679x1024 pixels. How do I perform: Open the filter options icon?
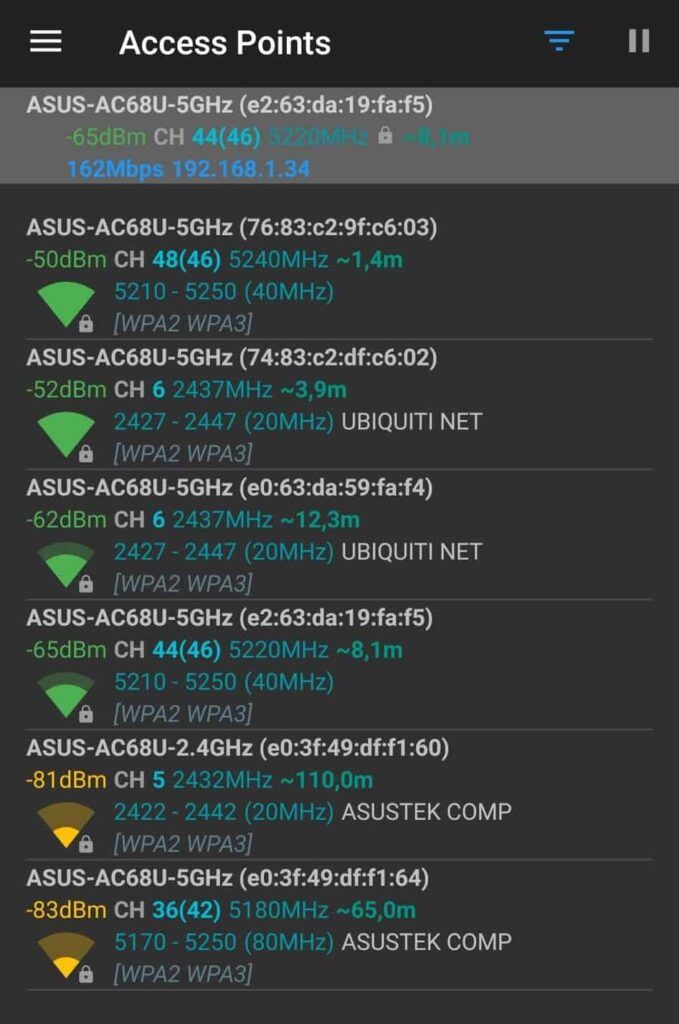click(558, 40)
